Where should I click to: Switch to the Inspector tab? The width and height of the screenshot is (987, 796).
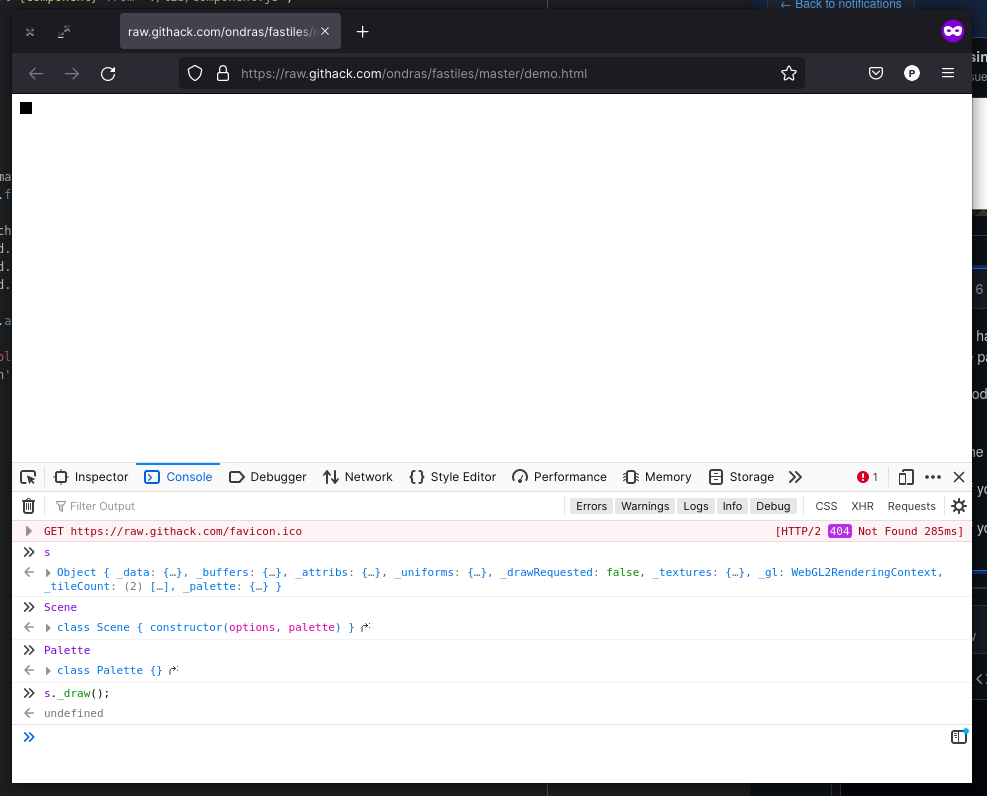[x=92, y=477]
